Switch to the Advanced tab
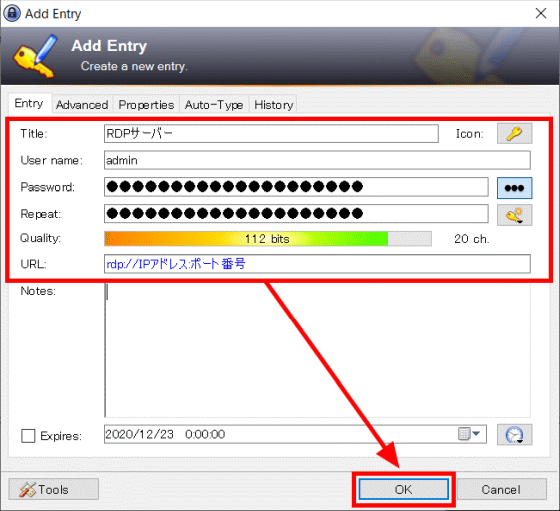The width and height of the screenshot is (560, 511). click(x=82, y=105)
